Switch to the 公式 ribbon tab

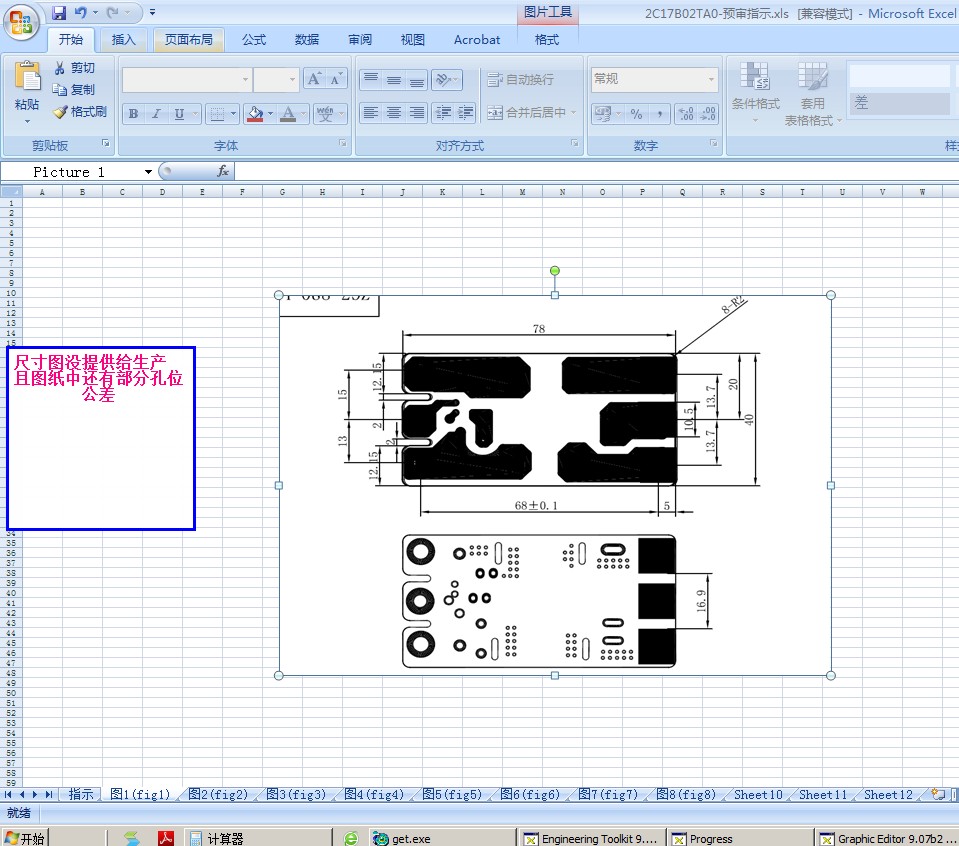pos(254,40)
